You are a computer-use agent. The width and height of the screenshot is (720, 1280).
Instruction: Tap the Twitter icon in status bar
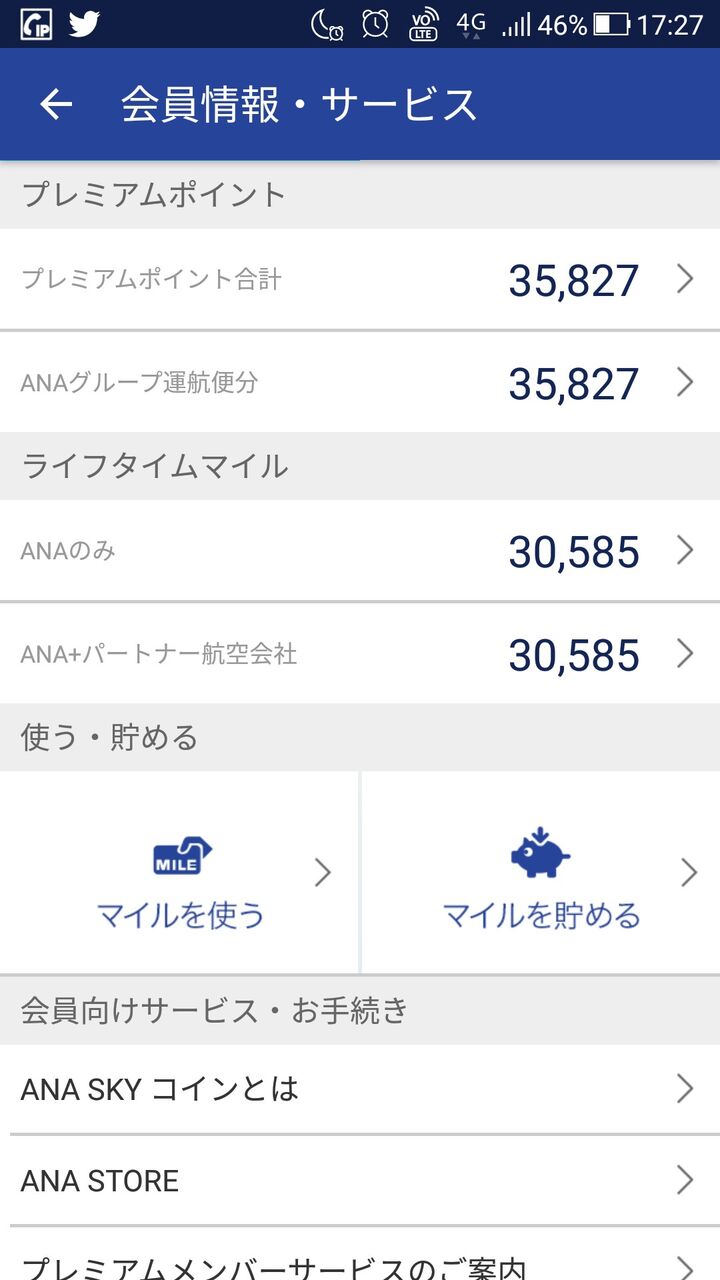pos(84,24)
